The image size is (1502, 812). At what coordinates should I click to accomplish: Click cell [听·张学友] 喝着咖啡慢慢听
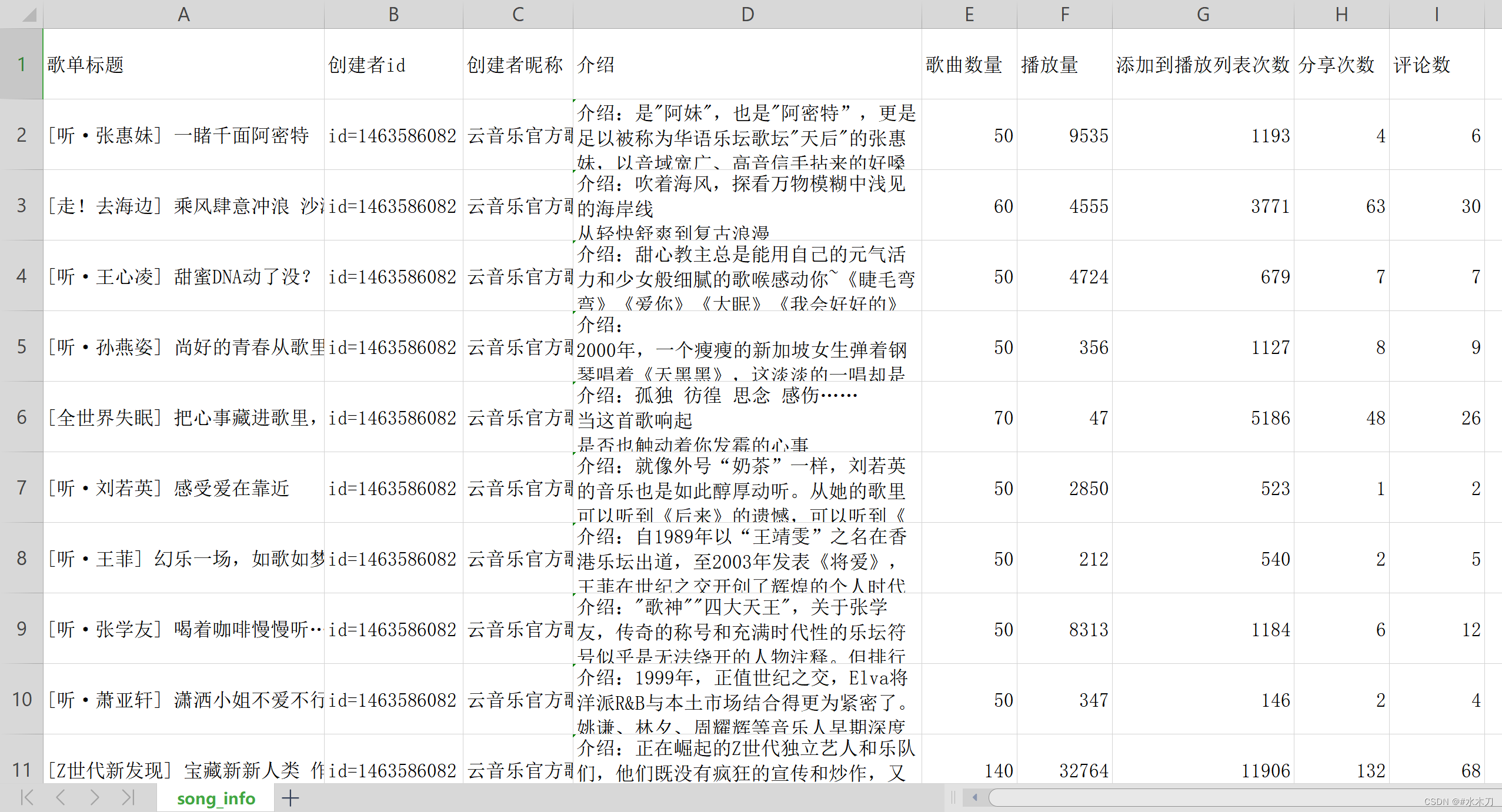[x=183, y=629]
